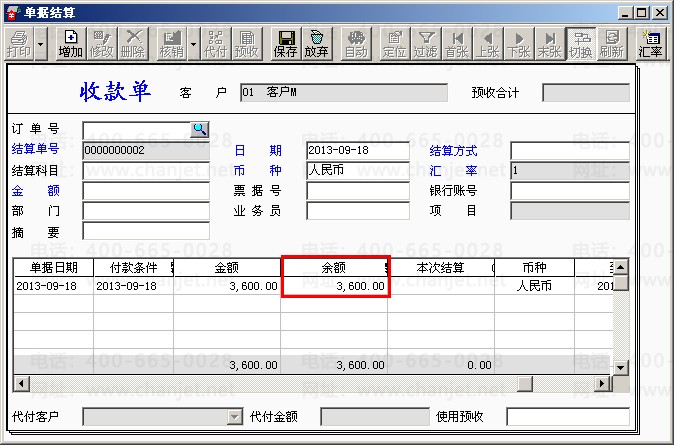Click the 放弃 discard toolbar icon
Screen dimensions: 674x445
317,44
